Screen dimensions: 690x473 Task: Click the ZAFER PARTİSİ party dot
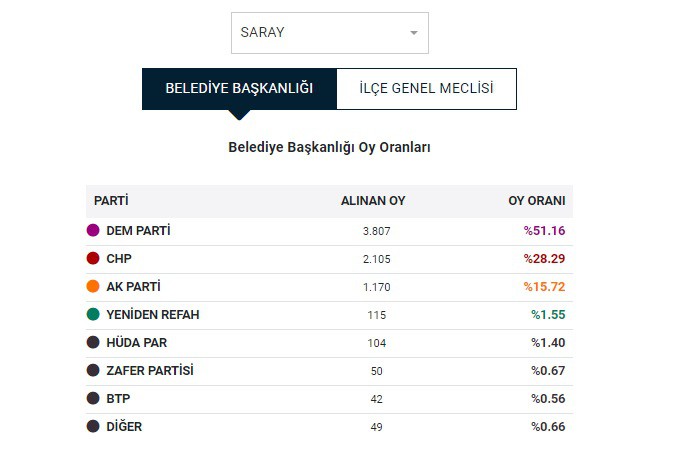click(93, 370)
